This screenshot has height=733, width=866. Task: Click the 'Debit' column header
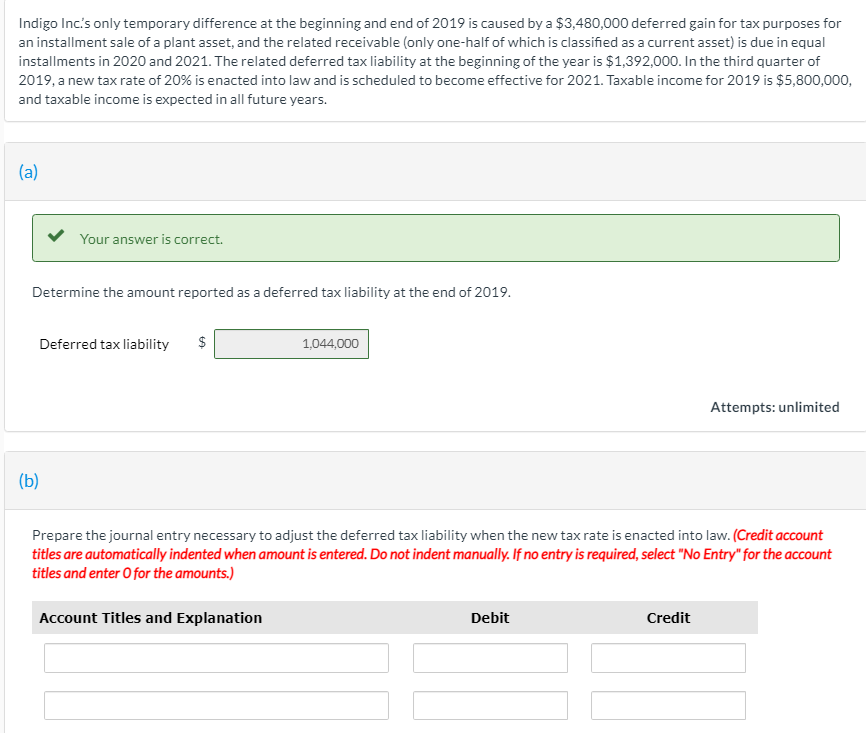pos(490,618)
